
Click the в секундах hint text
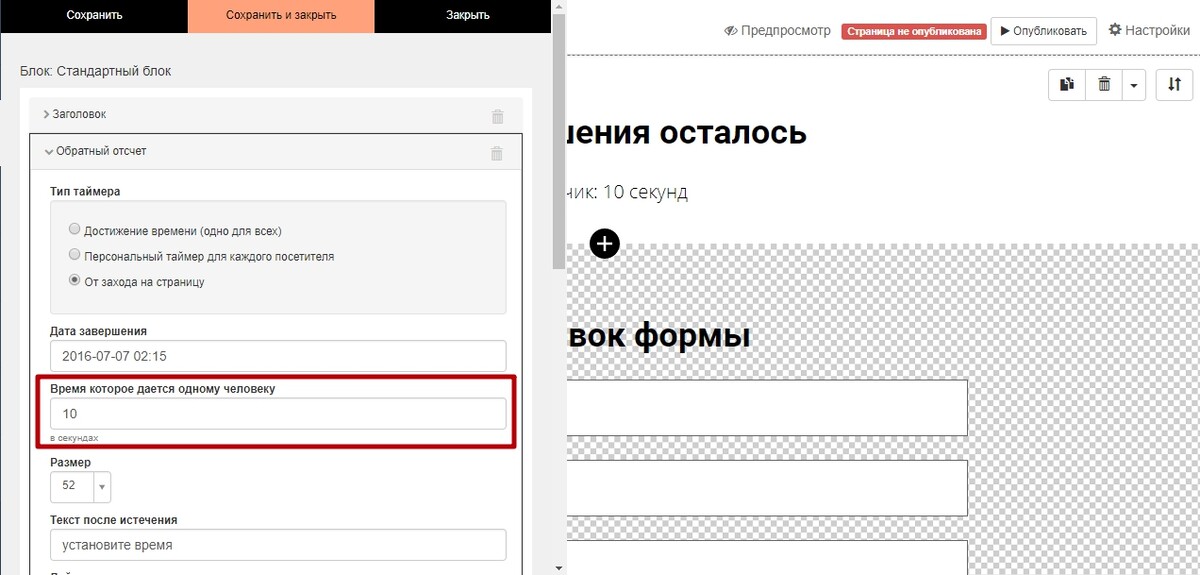pos(74,438)
